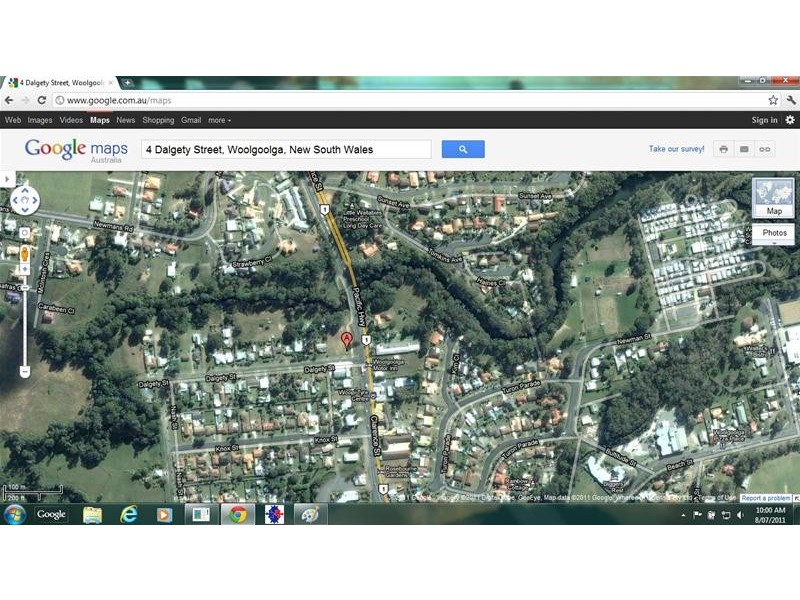Email the map using envelope icon
This screenshot has height=600, width=800.
click(x=744, y=149)
